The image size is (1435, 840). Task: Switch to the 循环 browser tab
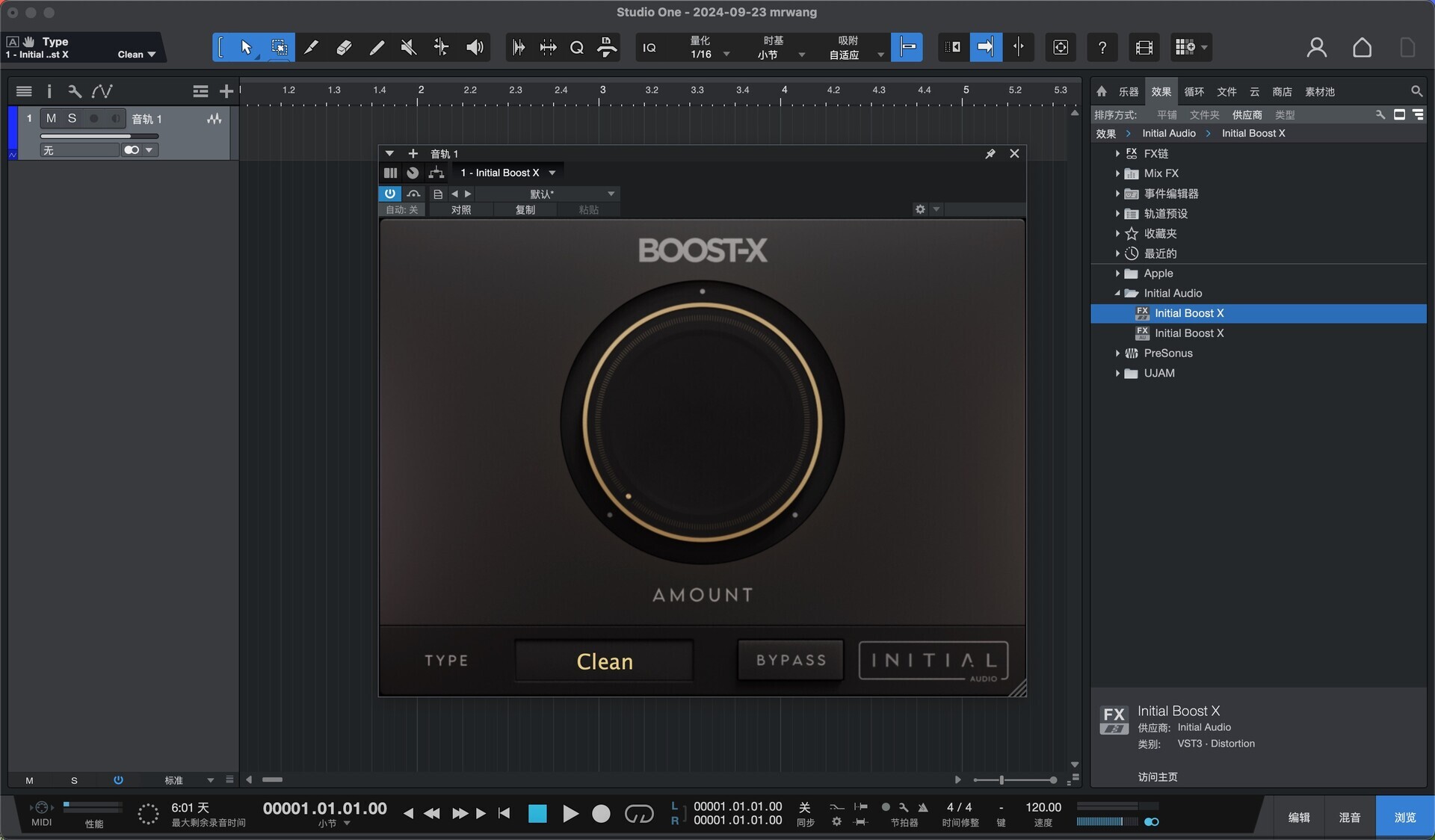(x=1194, y=92)
